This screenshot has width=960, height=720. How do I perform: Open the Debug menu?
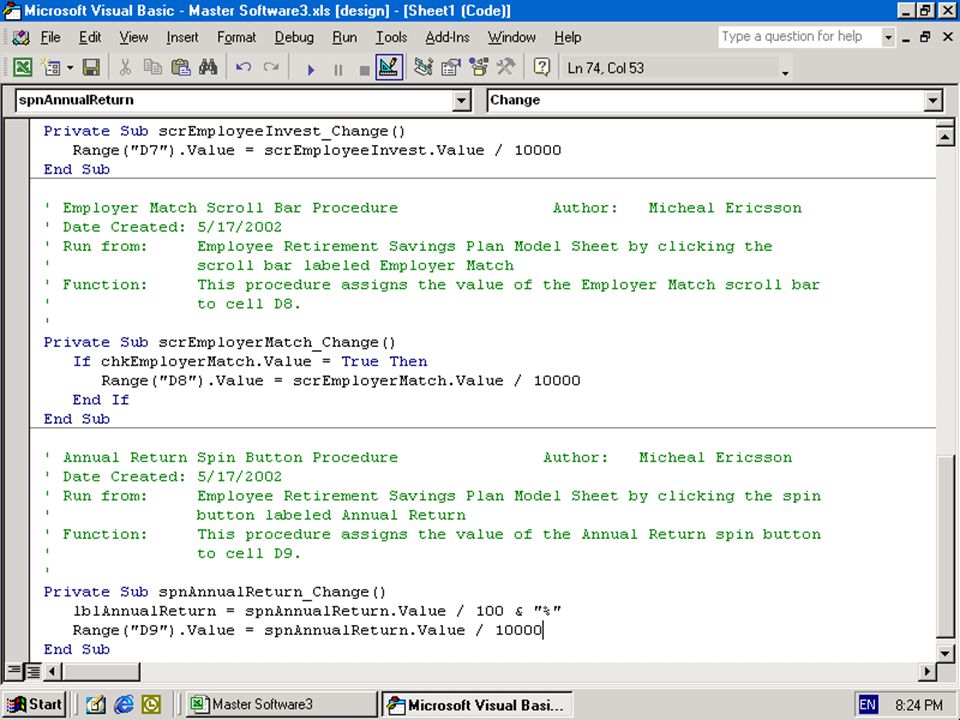294,37
